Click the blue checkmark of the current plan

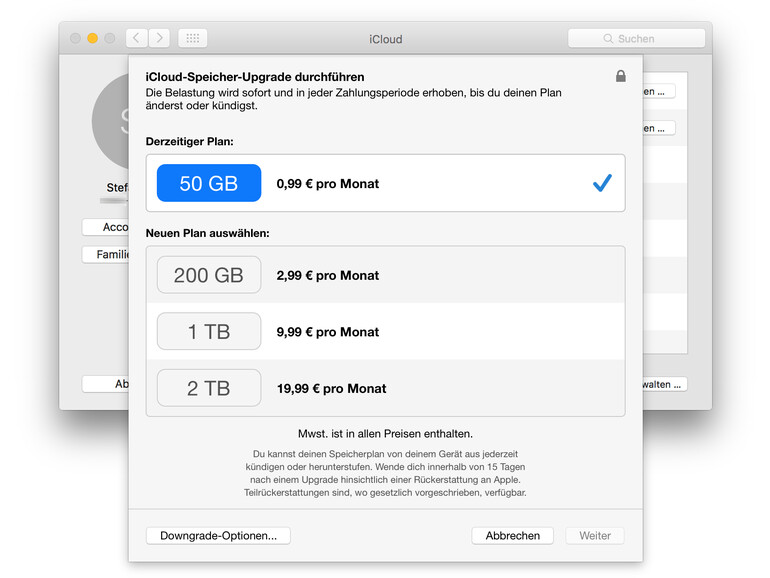point(602,183)
